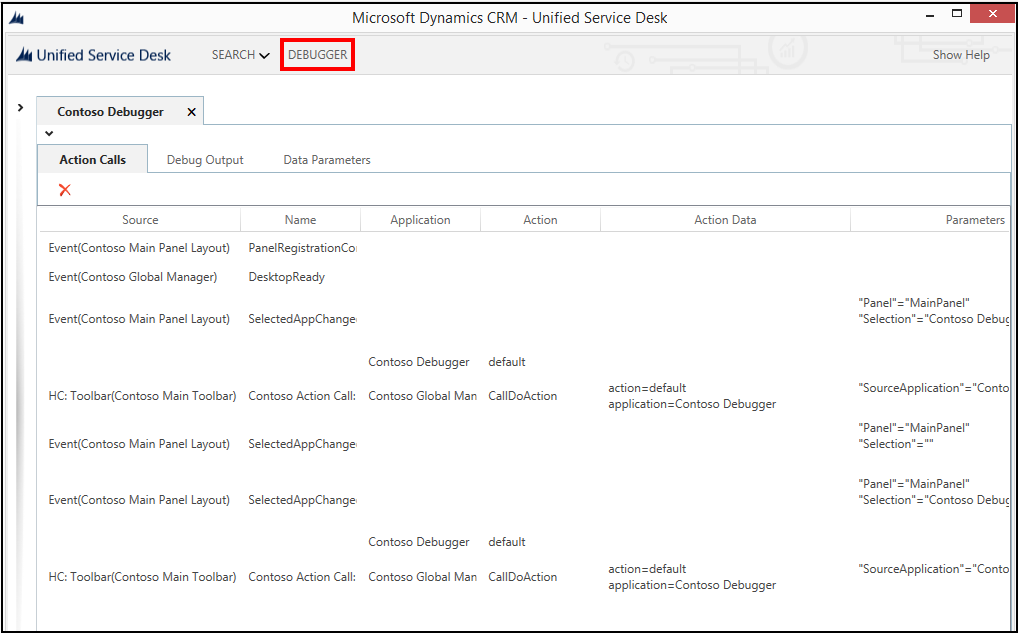Click the DEBUGGER toolbar item
The width and height of the screenshot is (1018, 633).
pos(317,55)
